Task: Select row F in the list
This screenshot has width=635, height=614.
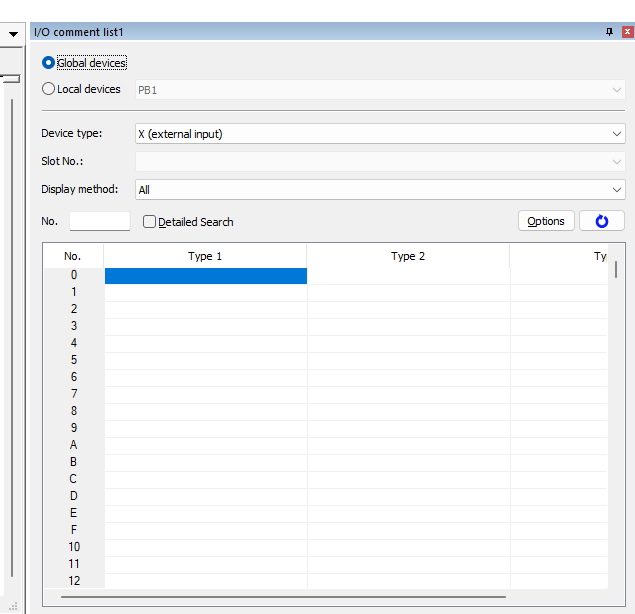Action: [74, 530]
